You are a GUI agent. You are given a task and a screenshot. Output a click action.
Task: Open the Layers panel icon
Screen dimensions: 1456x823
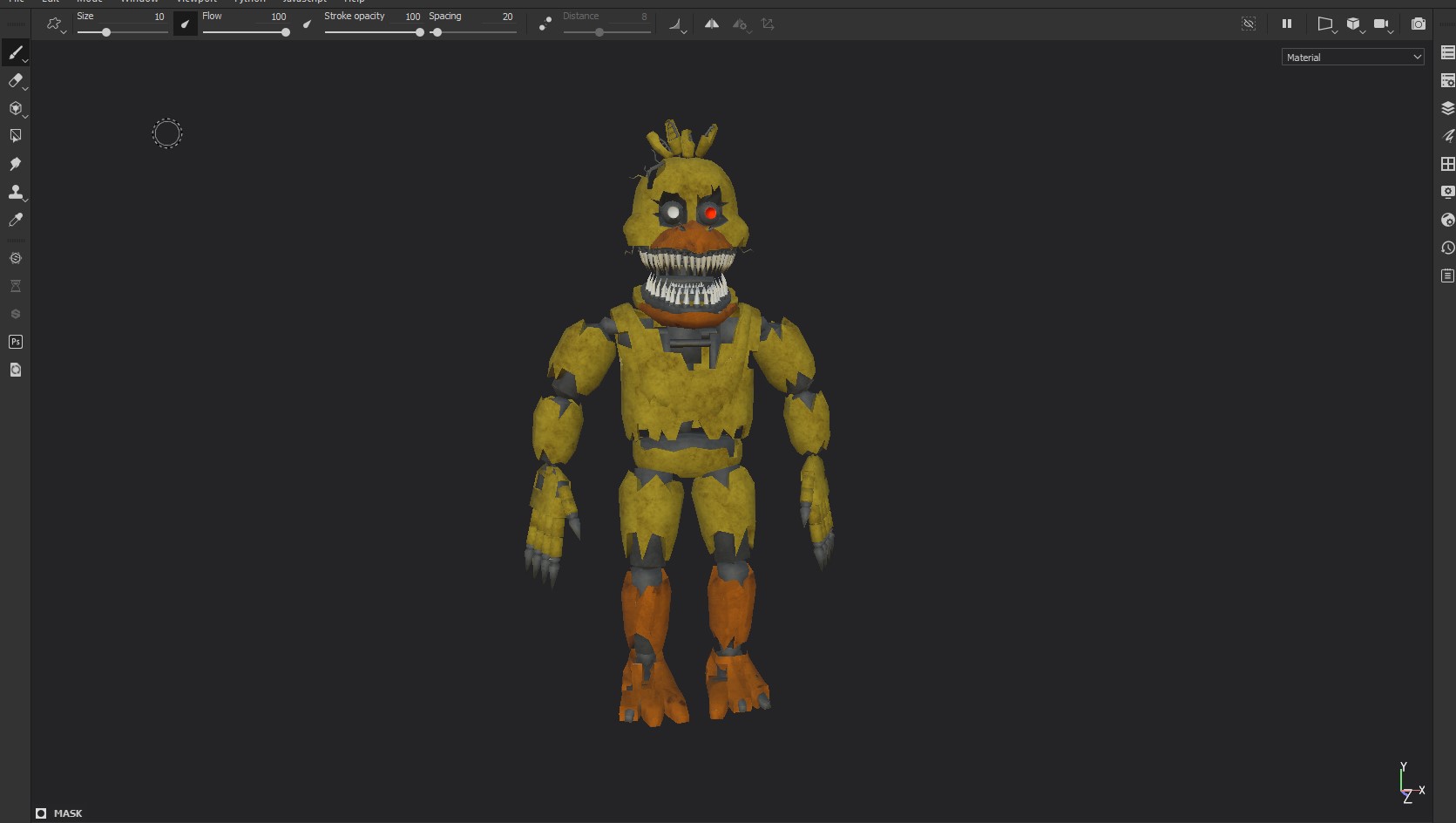click(x=1447, y=109)
